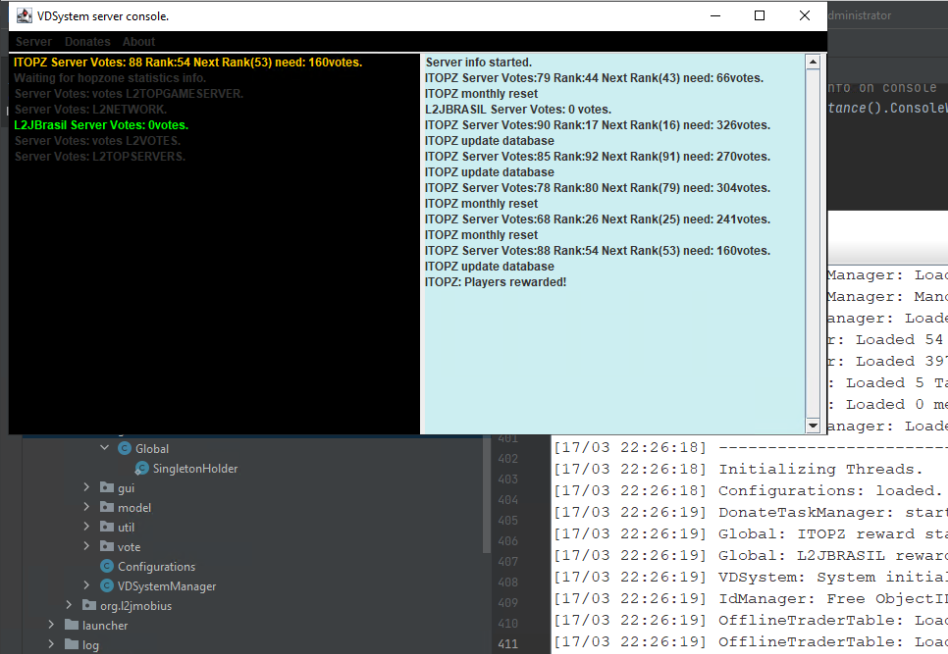Viewport: 948px width, 654px height.
Task: Open the Server menu
Action: coord(34,42)
